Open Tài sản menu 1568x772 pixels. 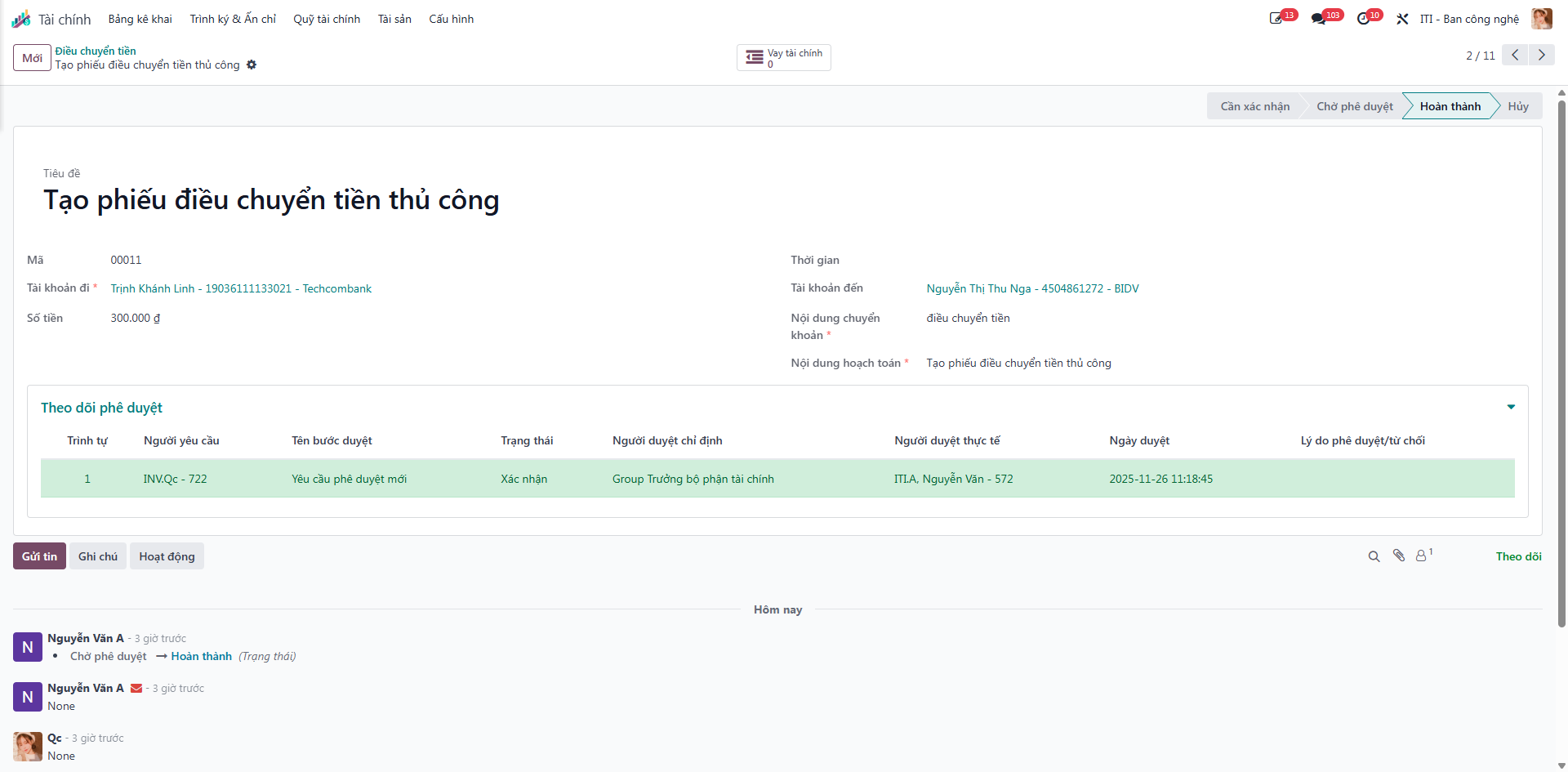coord(394,19)
